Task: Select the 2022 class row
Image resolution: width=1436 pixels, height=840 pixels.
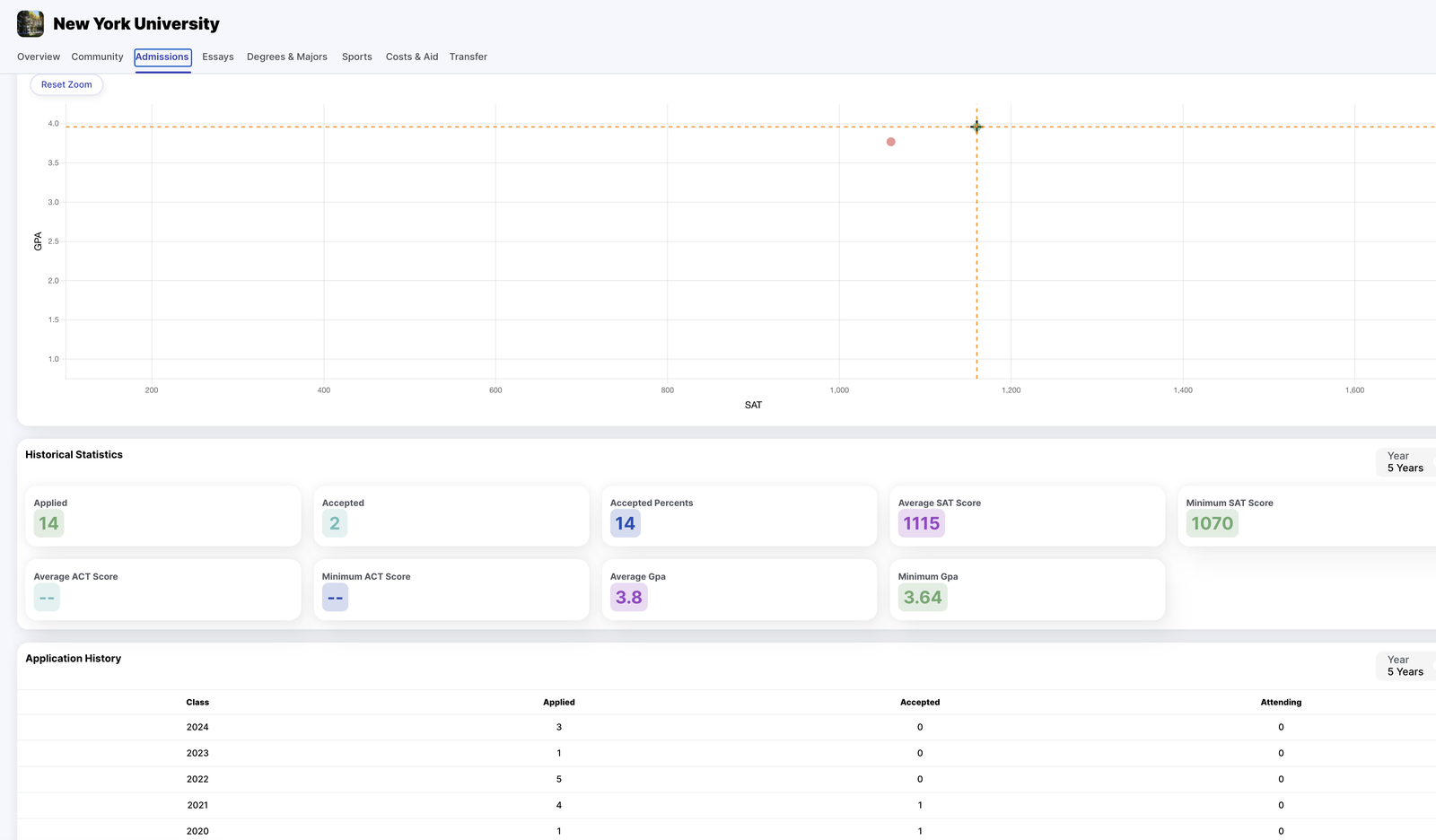Action: pyautogui.click(x=727, y=779)
